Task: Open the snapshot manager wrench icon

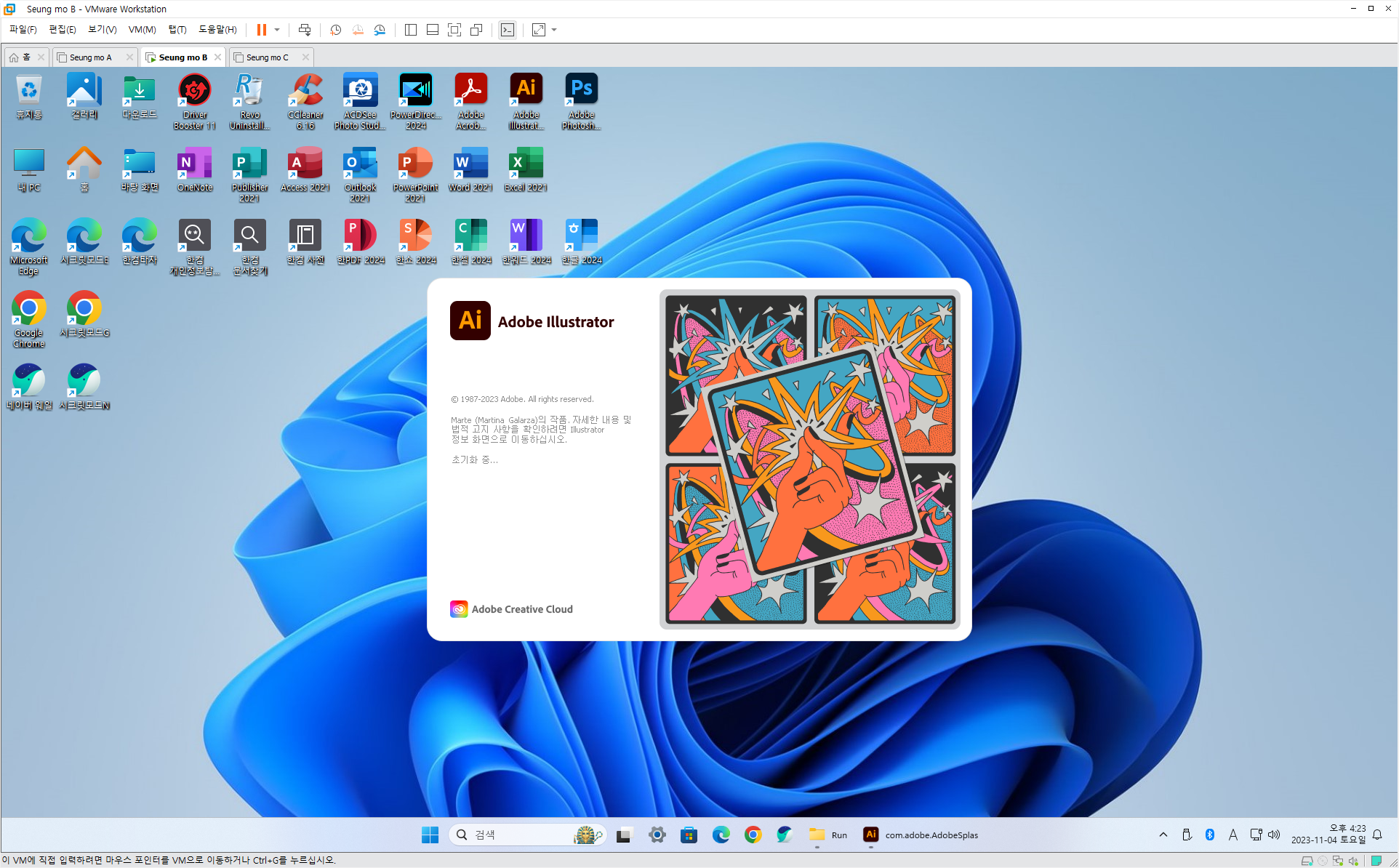Action: coord(380,30)
